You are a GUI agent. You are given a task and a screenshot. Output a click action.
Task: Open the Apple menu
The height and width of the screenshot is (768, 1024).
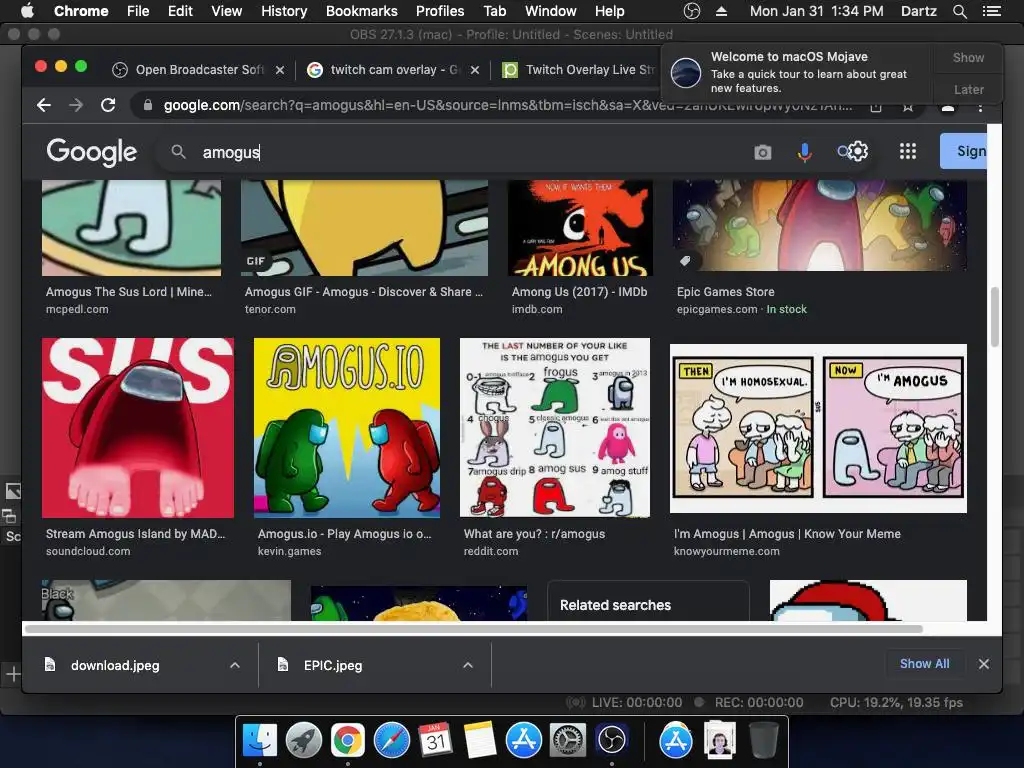coord(27,11)
